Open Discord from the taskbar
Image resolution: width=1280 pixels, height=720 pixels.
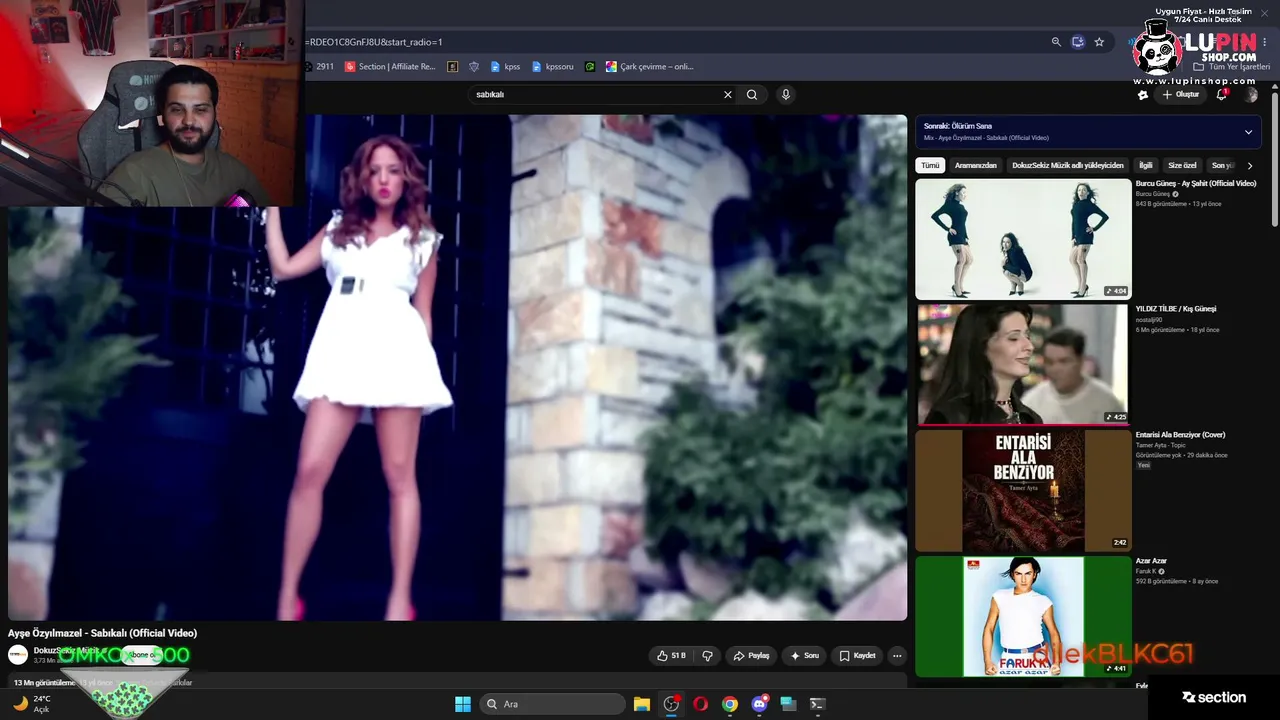(759, 704)
